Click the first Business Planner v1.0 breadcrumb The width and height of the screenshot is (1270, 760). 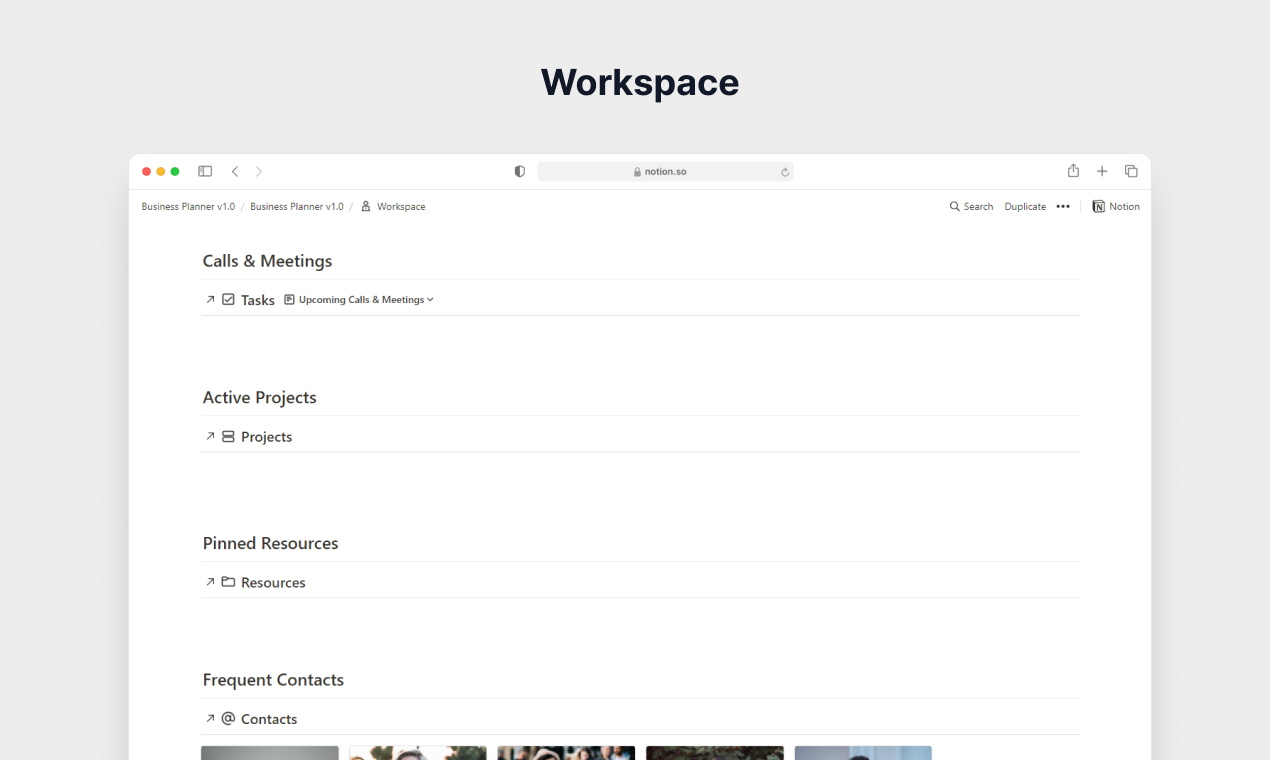click(187, 206)
